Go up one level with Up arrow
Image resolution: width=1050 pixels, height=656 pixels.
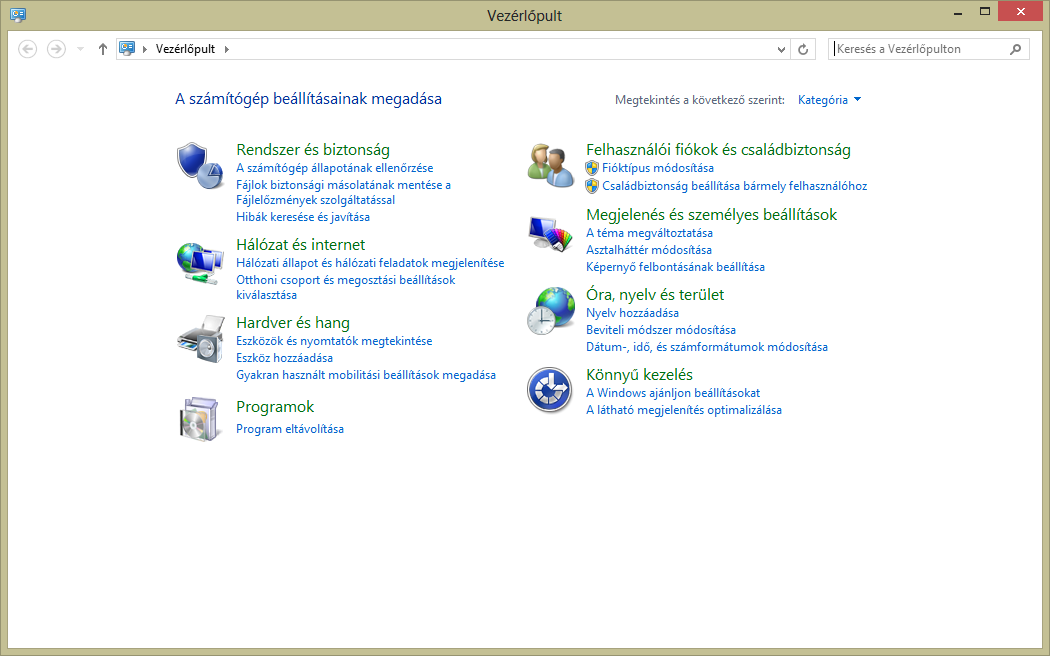tap(102, 49)
